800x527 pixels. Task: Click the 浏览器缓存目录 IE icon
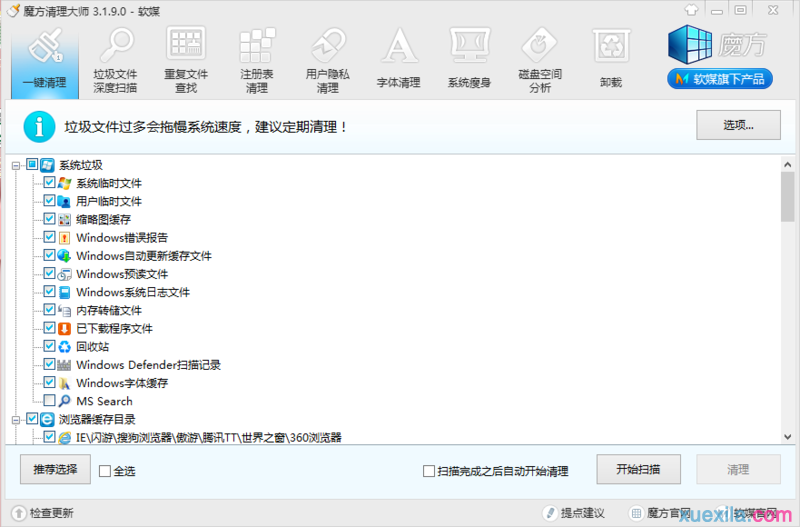coord(47,419)
